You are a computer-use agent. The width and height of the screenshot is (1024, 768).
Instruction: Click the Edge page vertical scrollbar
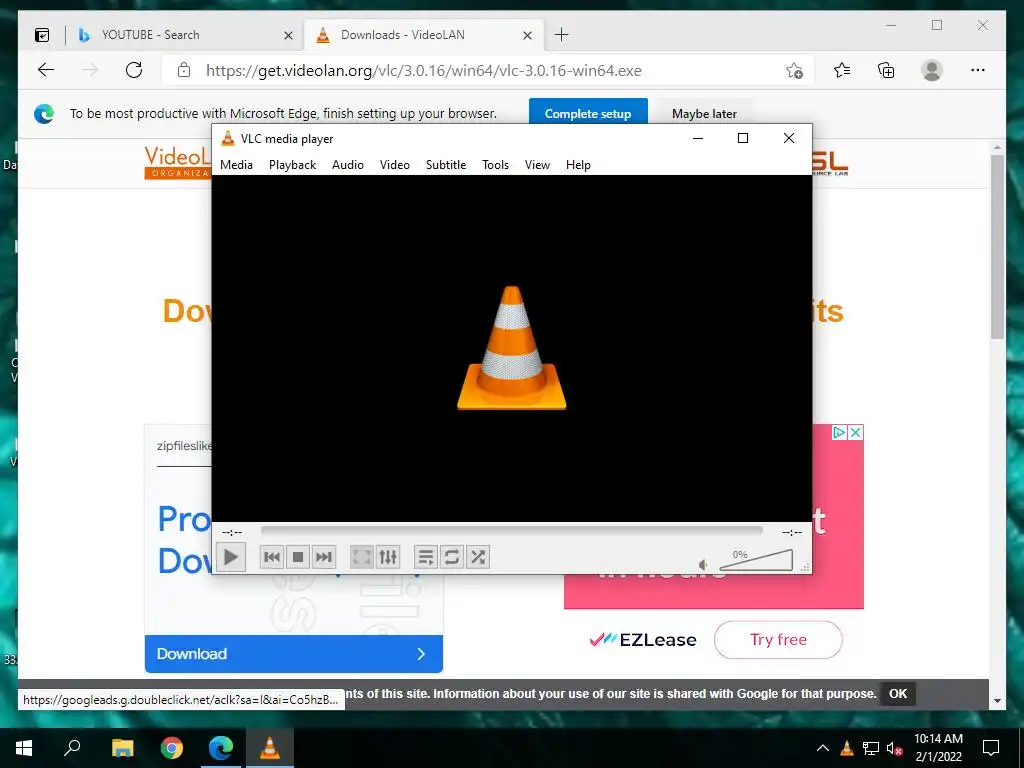click(x=997, y=247)
